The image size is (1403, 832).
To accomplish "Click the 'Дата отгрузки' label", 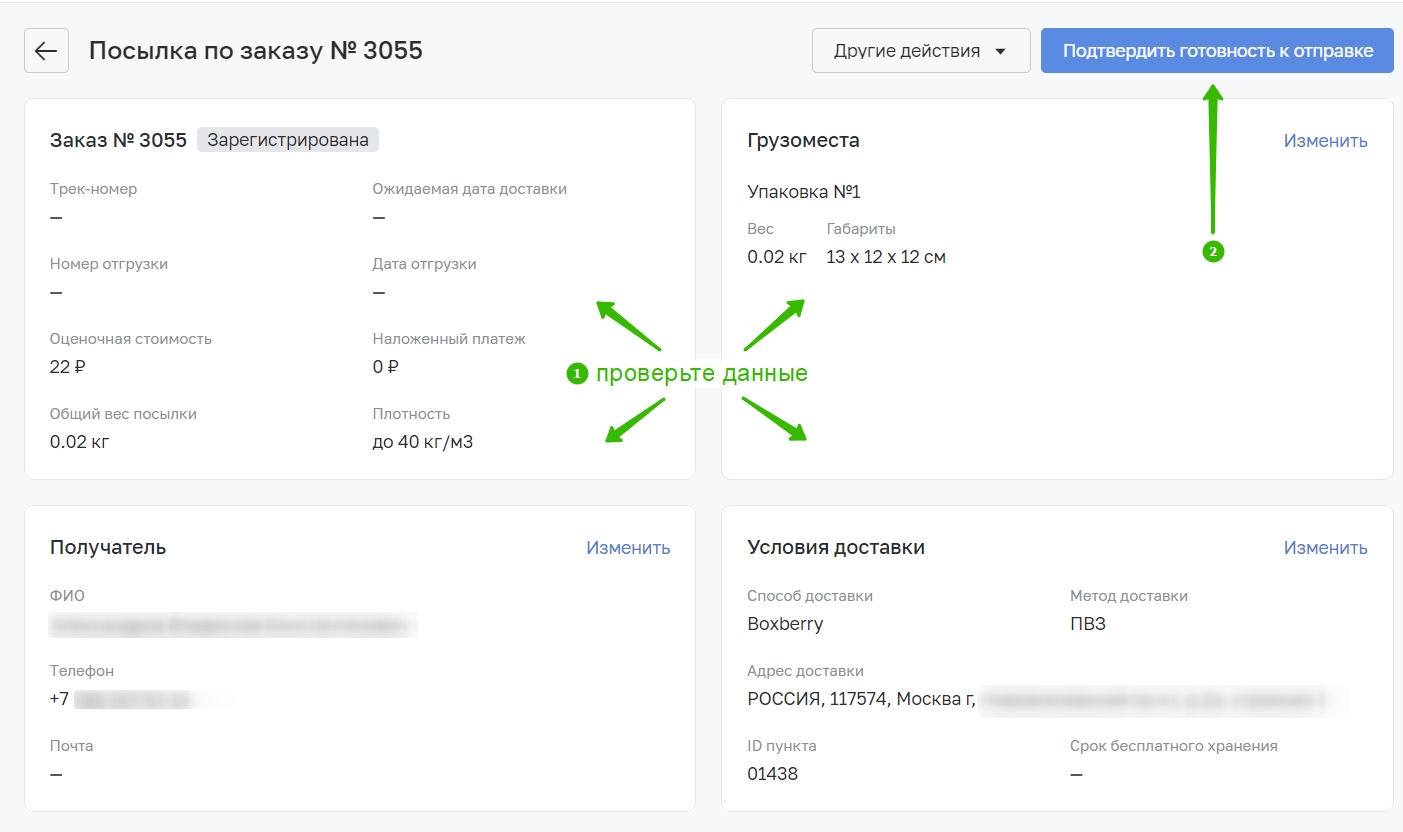I will 425,264.
